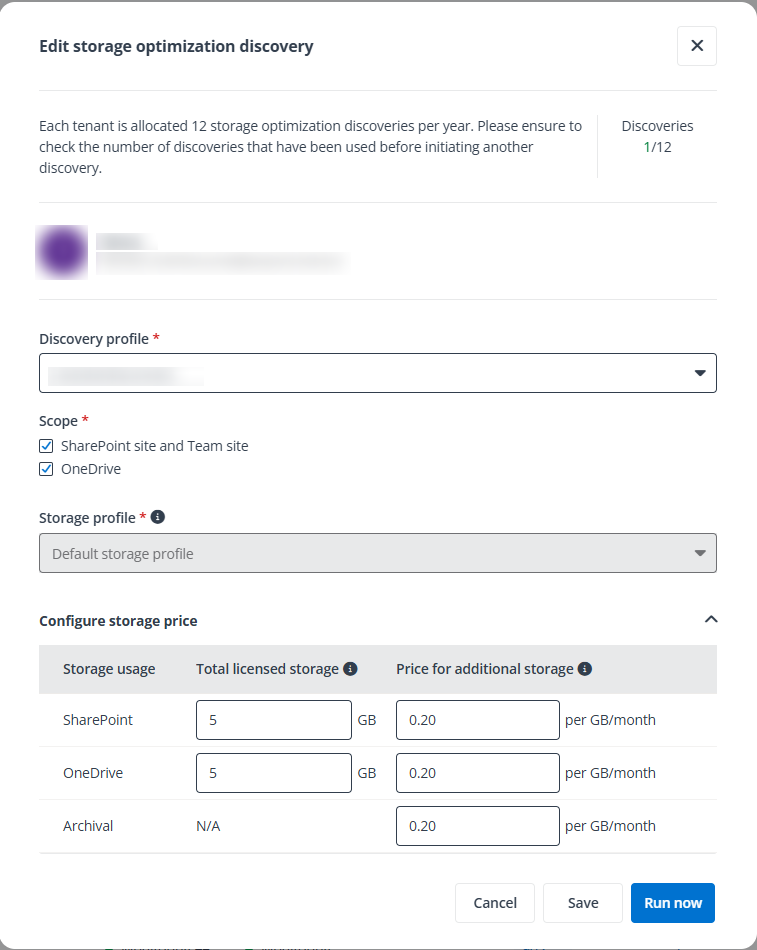The height and width of the screenshot is (950, 757).
Task: Click the X to close the dialog
Action: pos(697,46)
